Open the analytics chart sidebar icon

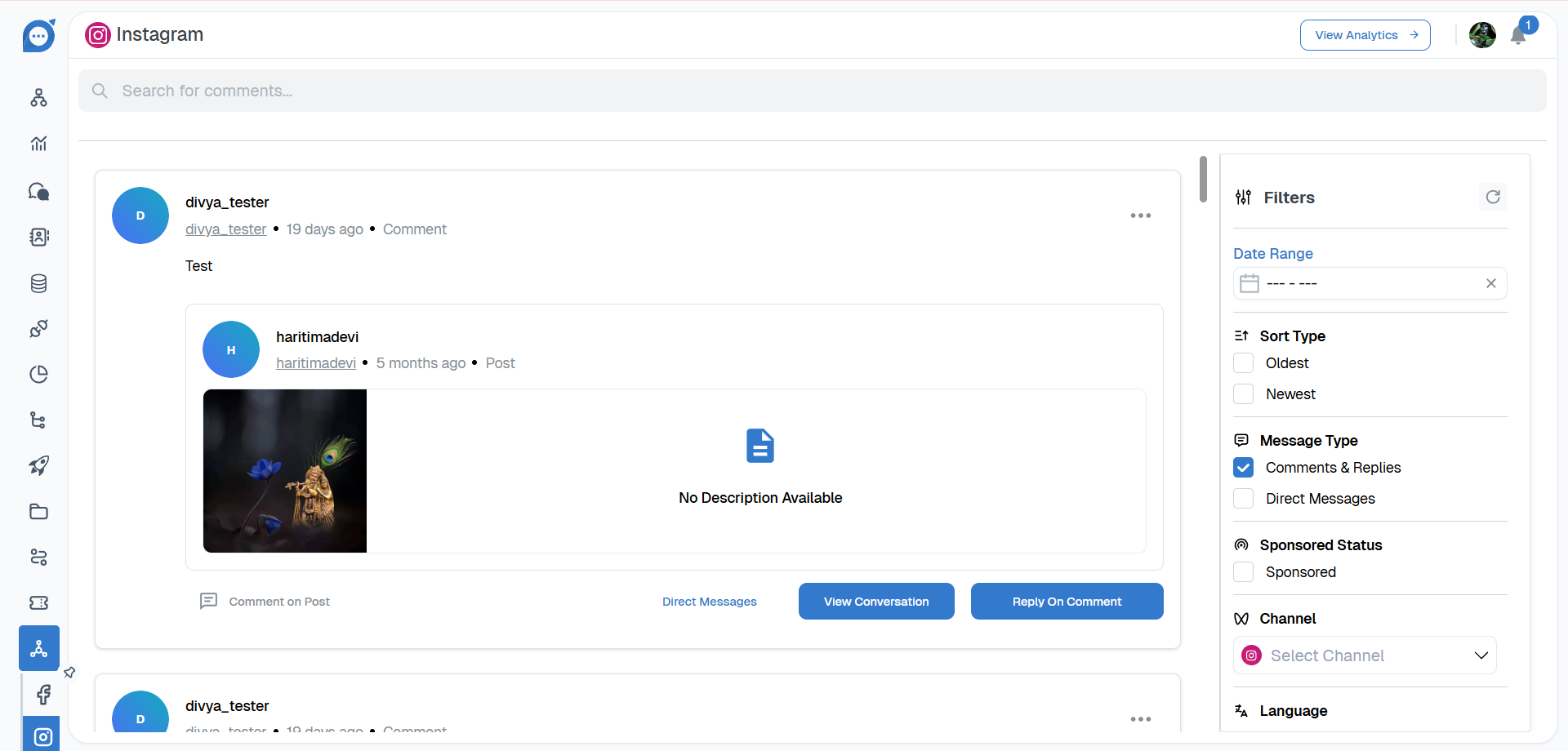tap(38, 144)
